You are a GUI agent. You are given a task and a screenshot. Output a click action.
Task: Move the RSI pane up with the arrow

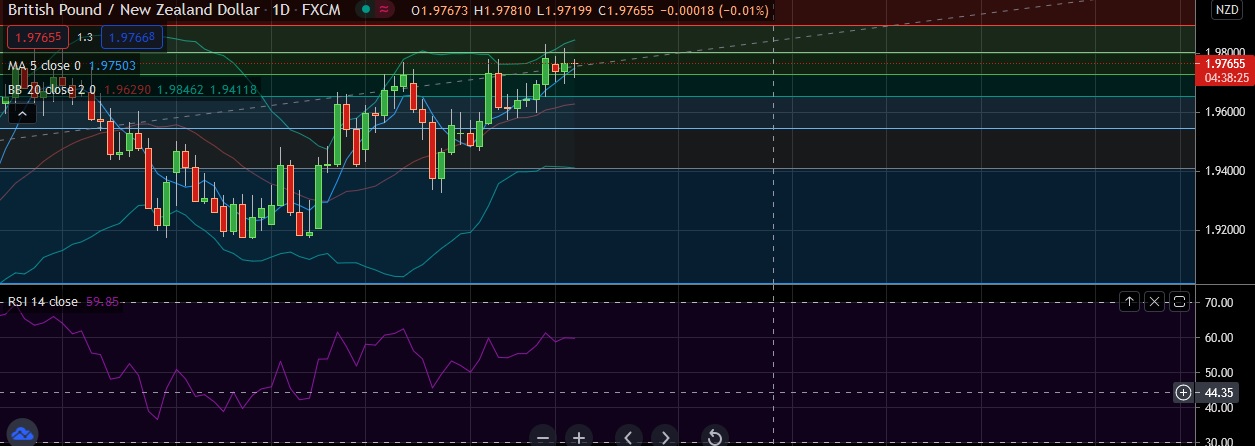point(1129,301)
